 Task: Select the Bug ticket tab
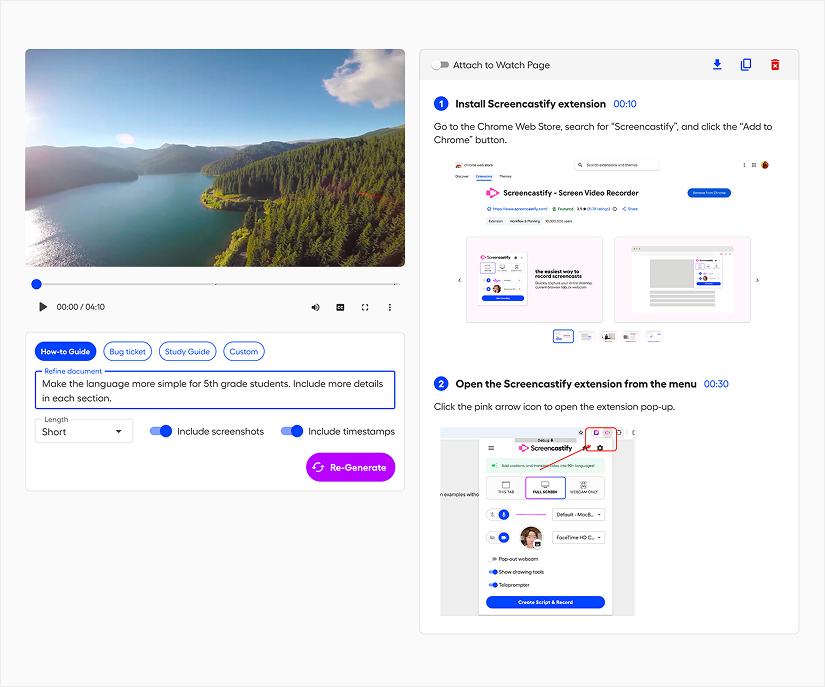pyautogui.click(x=128, y=351)
